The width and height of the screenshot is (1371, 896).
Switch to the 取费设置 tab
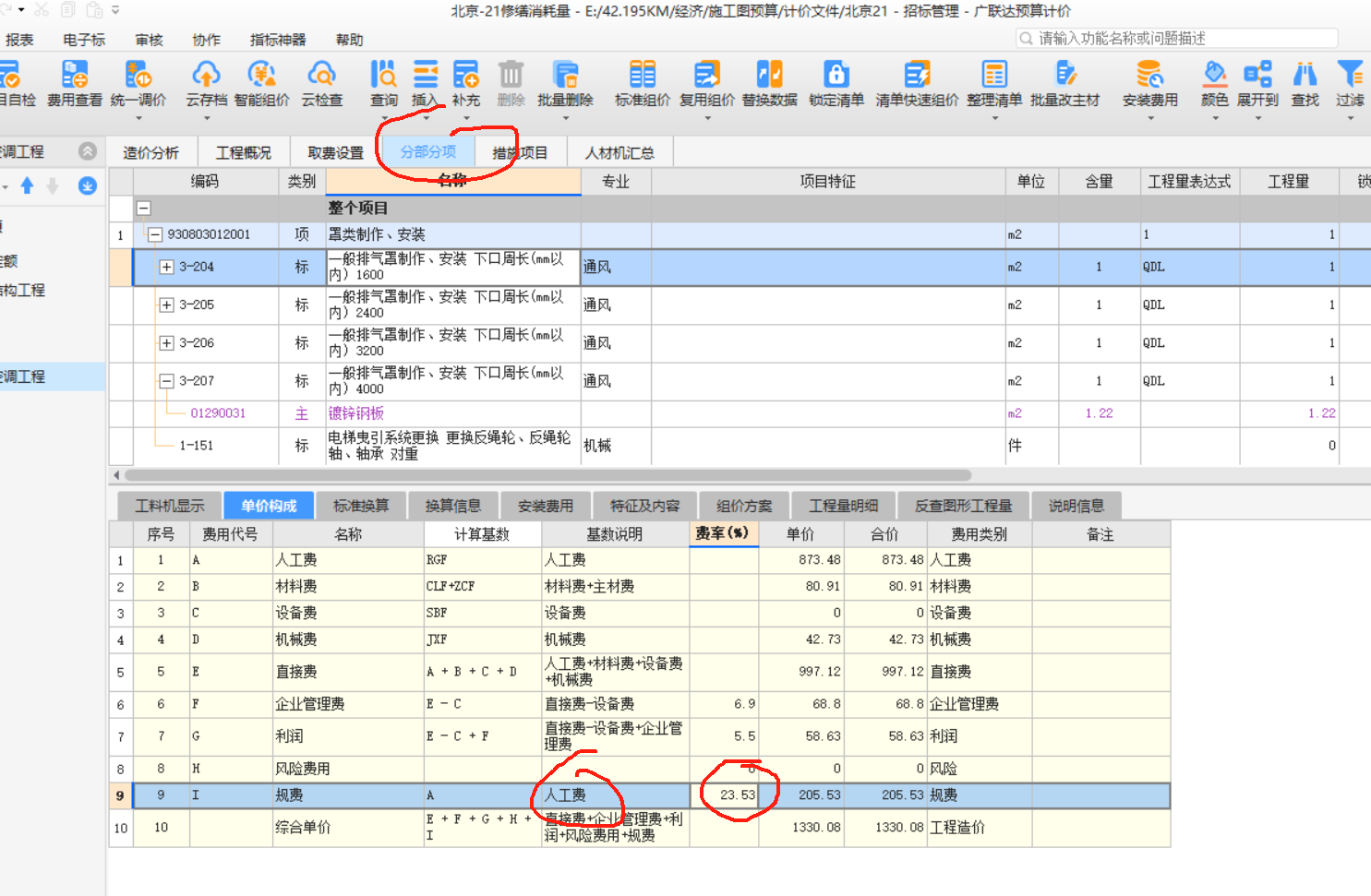point(336,152)
